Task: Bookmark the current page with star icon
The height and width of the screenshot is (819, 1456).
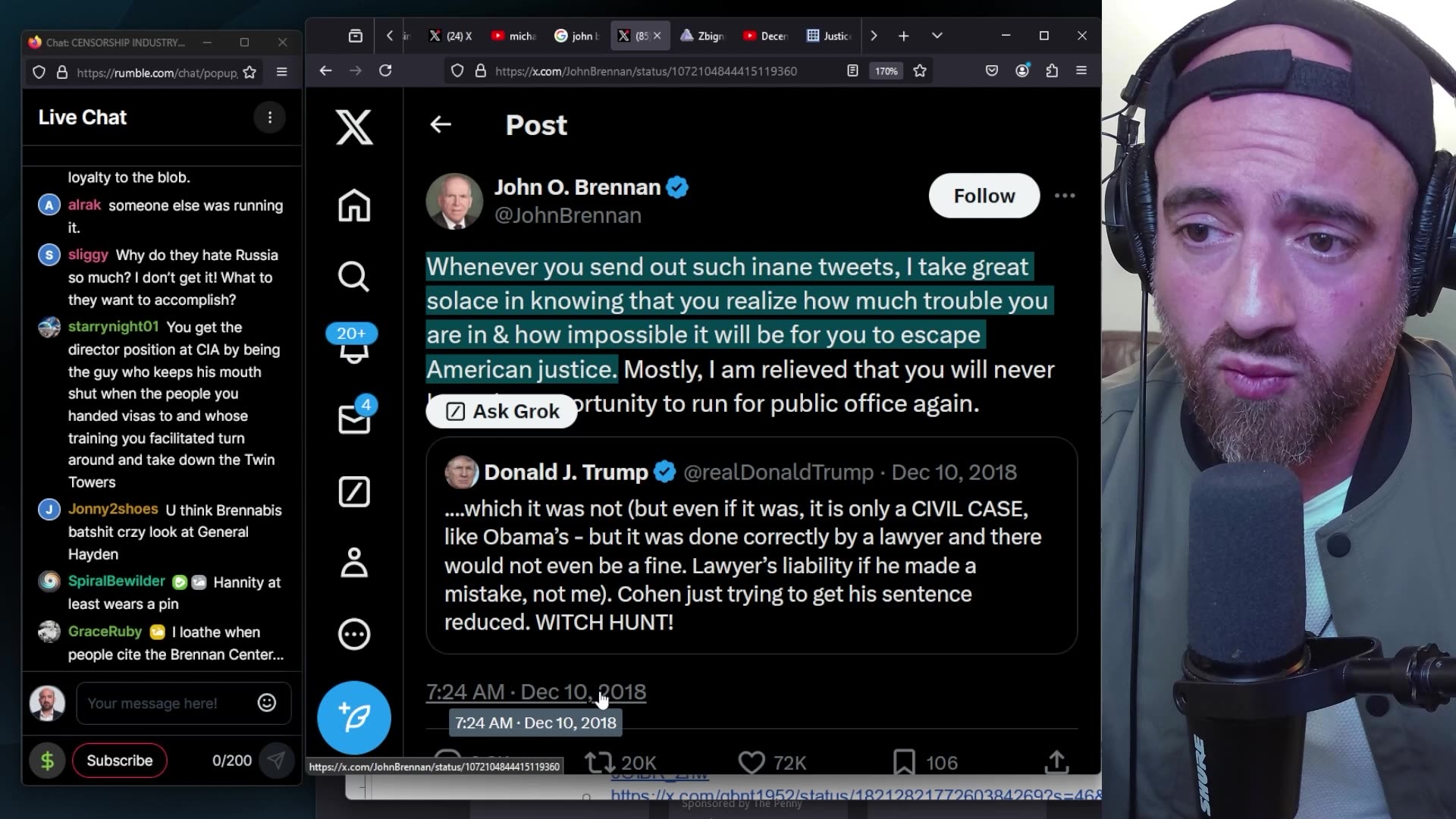Action: coord(920,71)
